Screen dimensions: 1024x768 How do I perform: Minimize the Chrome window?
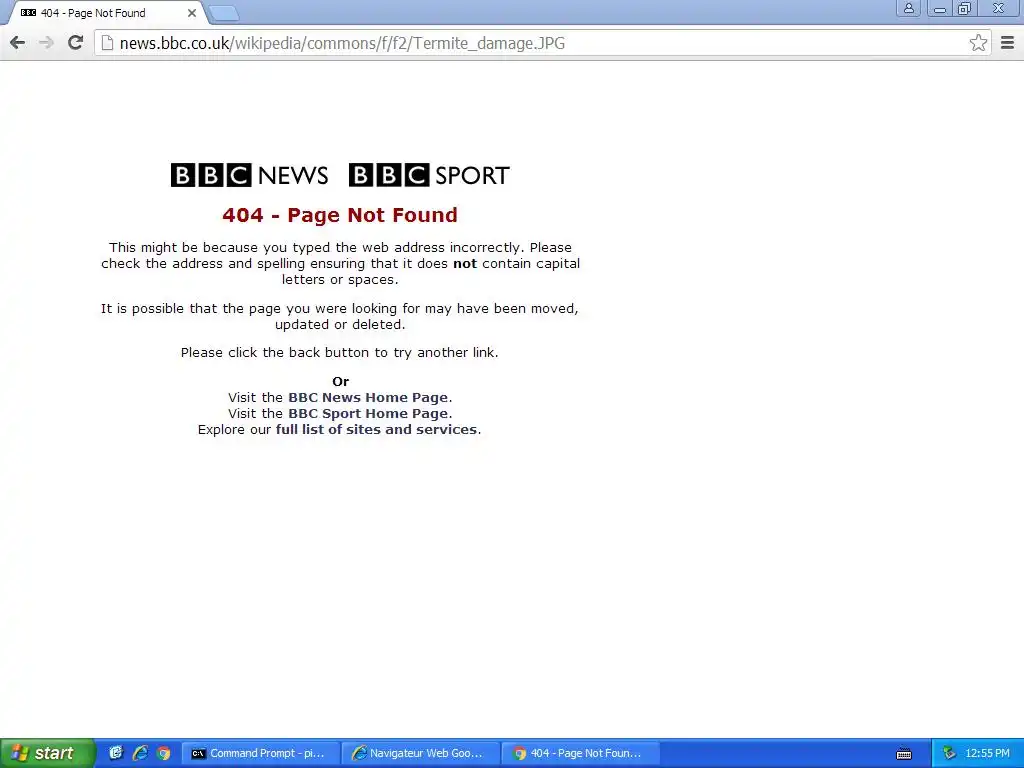940,8
